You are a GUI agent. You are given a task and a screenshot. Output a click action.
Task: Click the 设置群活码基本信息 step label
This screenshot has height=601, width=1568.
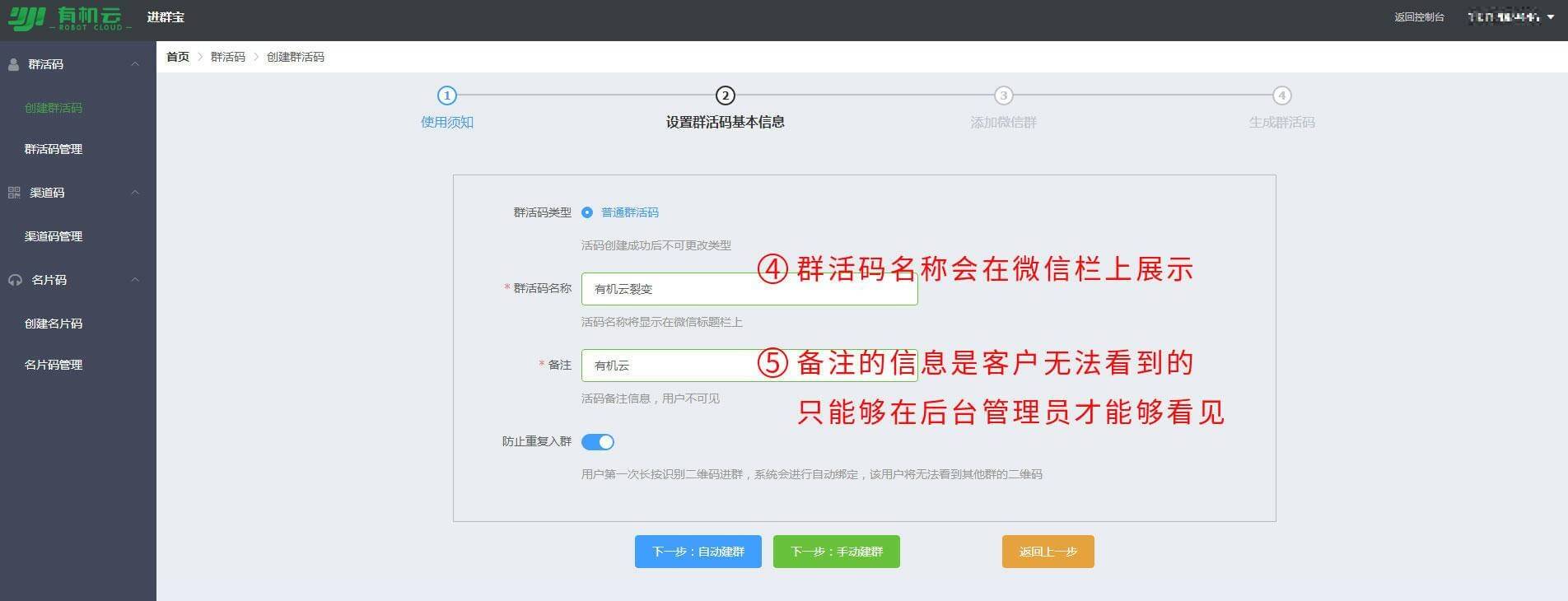(725, 122)
